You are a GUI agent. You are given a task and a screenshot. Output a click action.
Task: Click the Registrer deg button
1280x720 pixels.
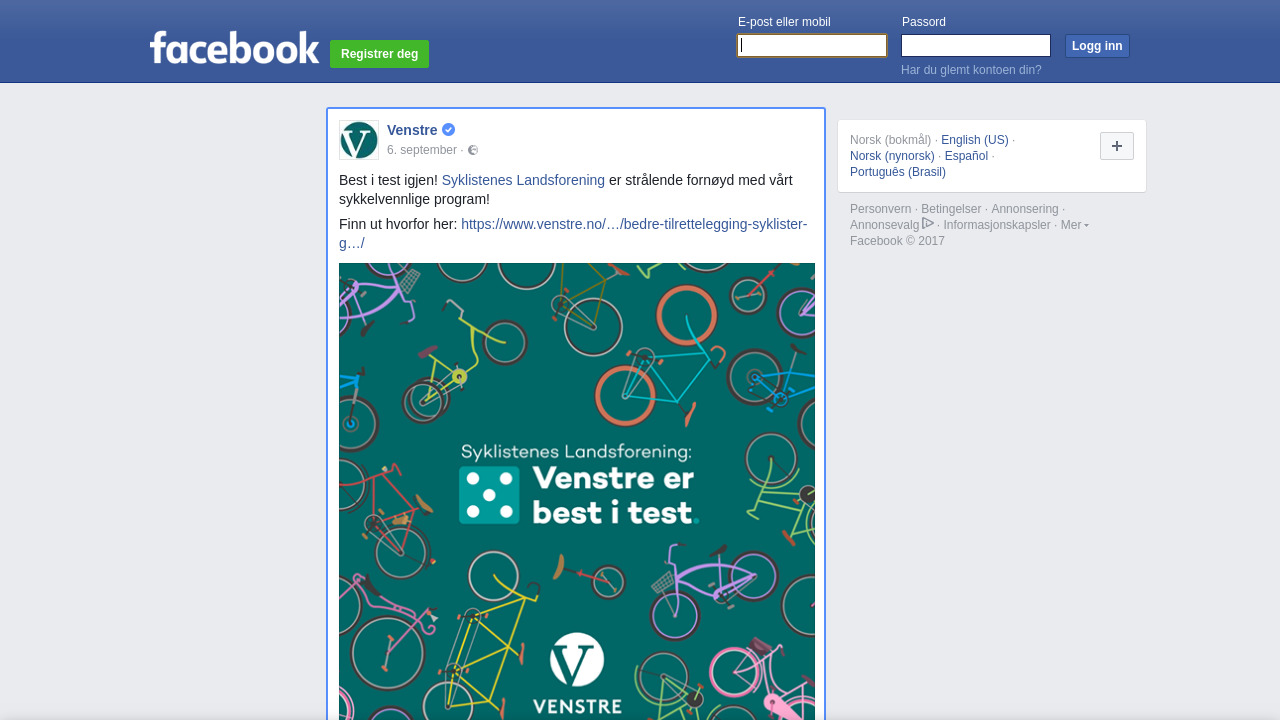[x=379, y=54]
